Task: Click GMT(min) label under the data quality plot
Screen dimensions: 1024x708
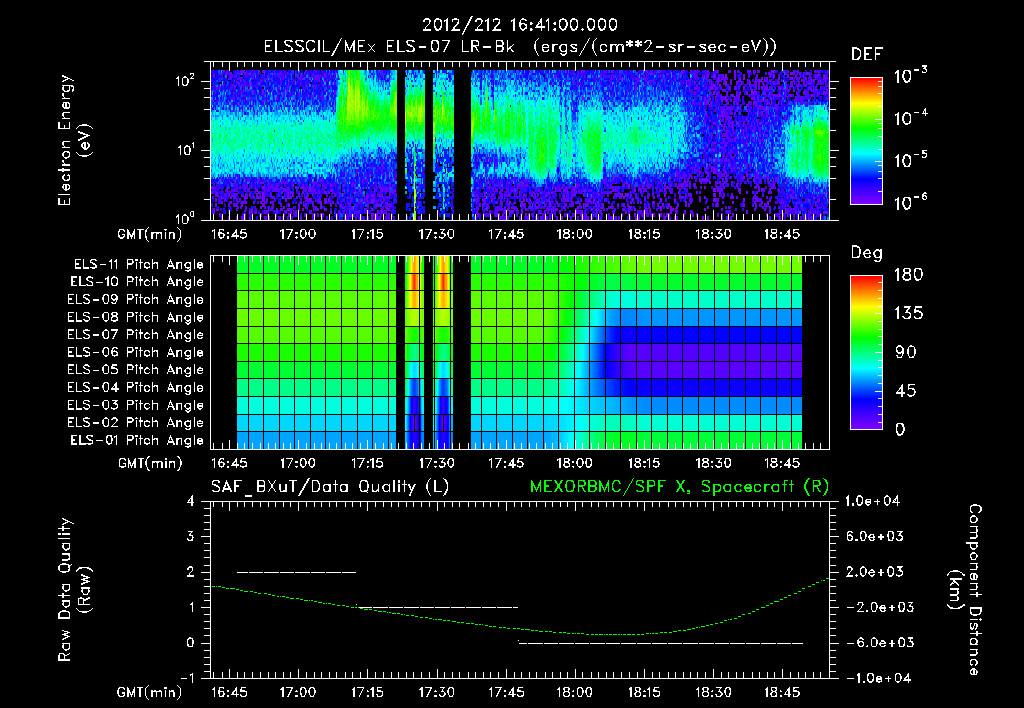Action: (x=149, y=692)
